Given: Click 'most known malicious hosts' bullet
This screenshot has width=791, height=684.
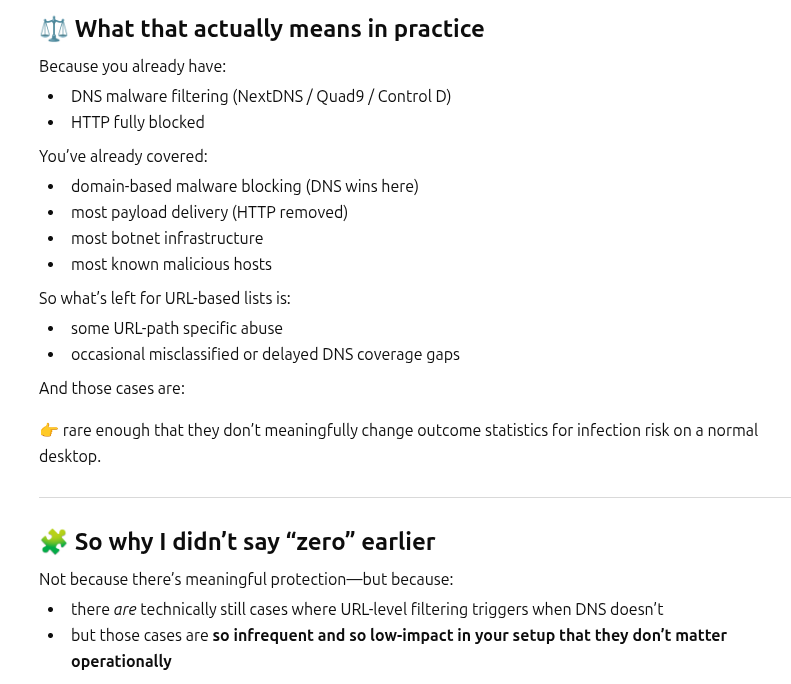Looking at the screenshot, I should point(172,264).
